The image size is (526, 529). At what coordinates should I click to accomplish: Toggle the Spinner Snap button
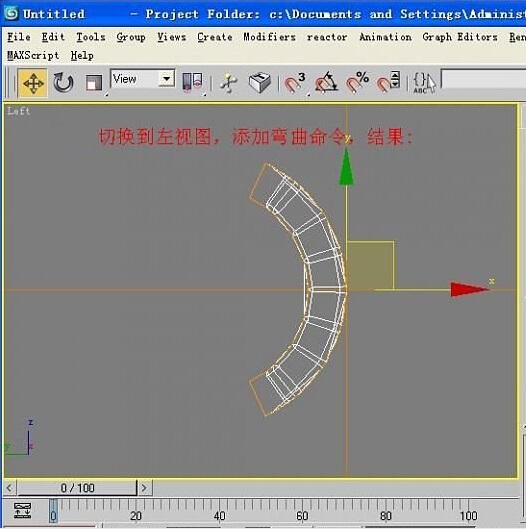(388, 83)
